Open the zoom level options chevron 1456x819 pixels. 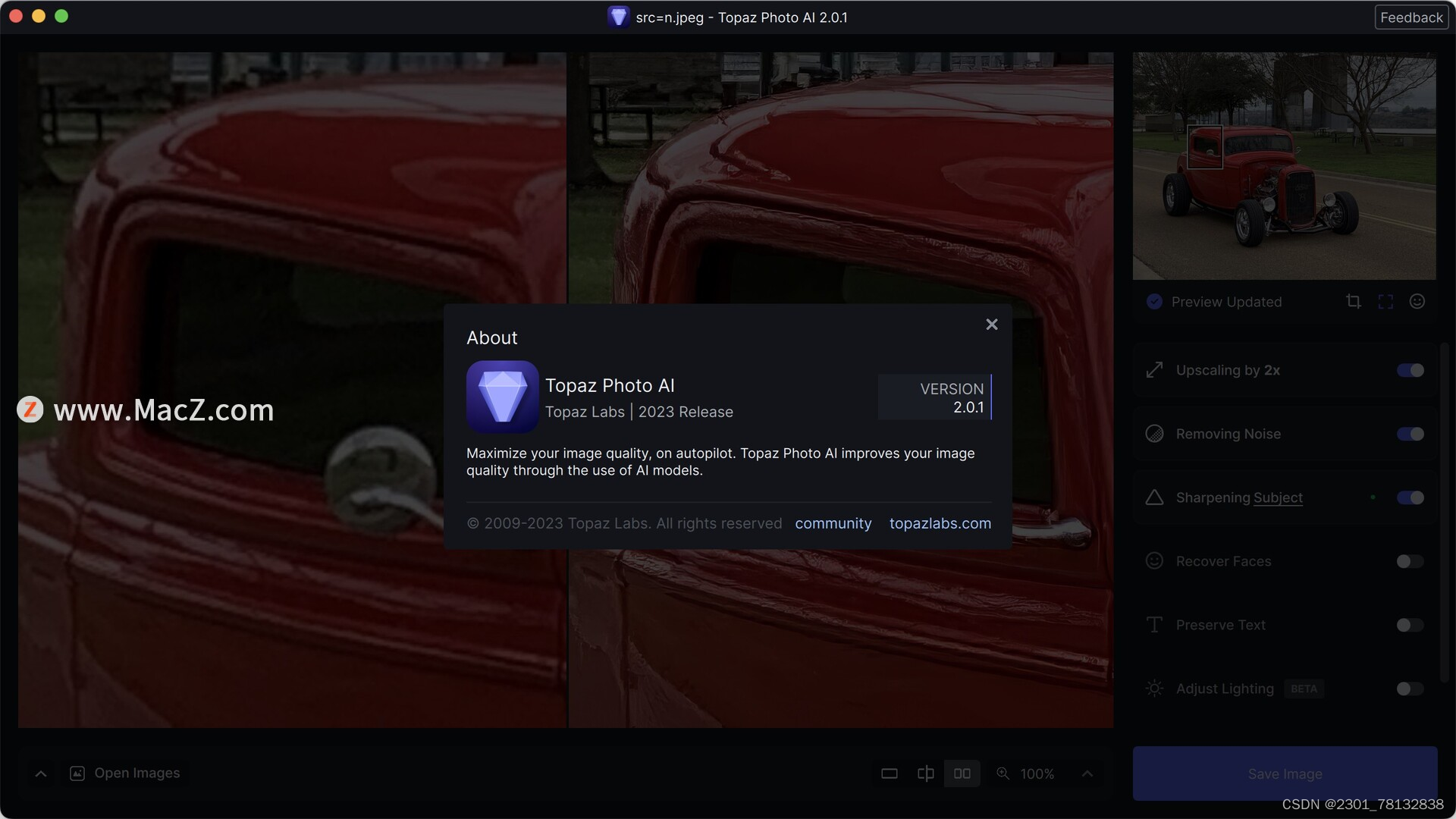pos(1087,773)
